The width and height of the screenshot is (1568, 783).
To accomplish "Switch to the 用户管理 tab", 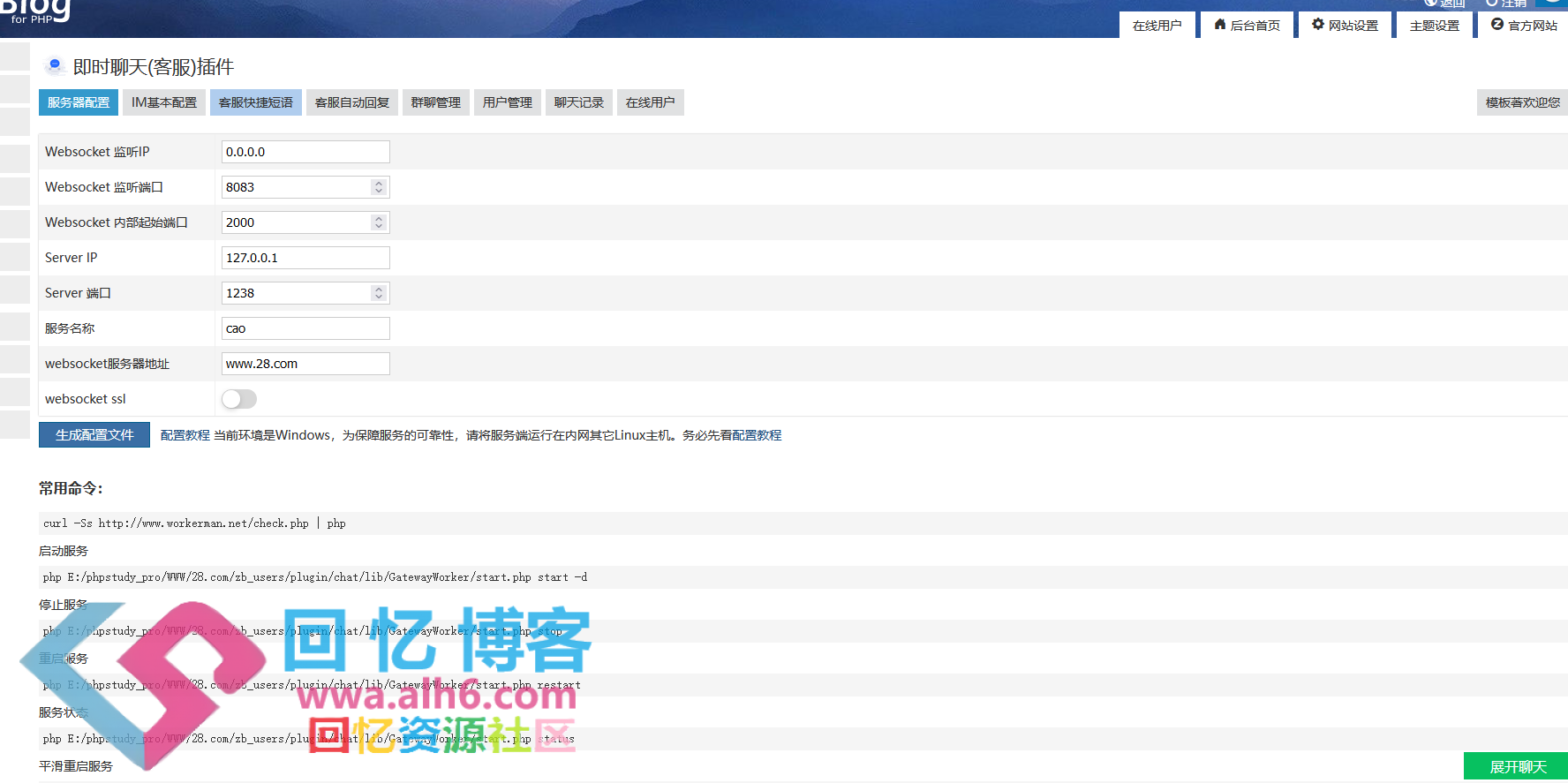I will click(508, 102).
